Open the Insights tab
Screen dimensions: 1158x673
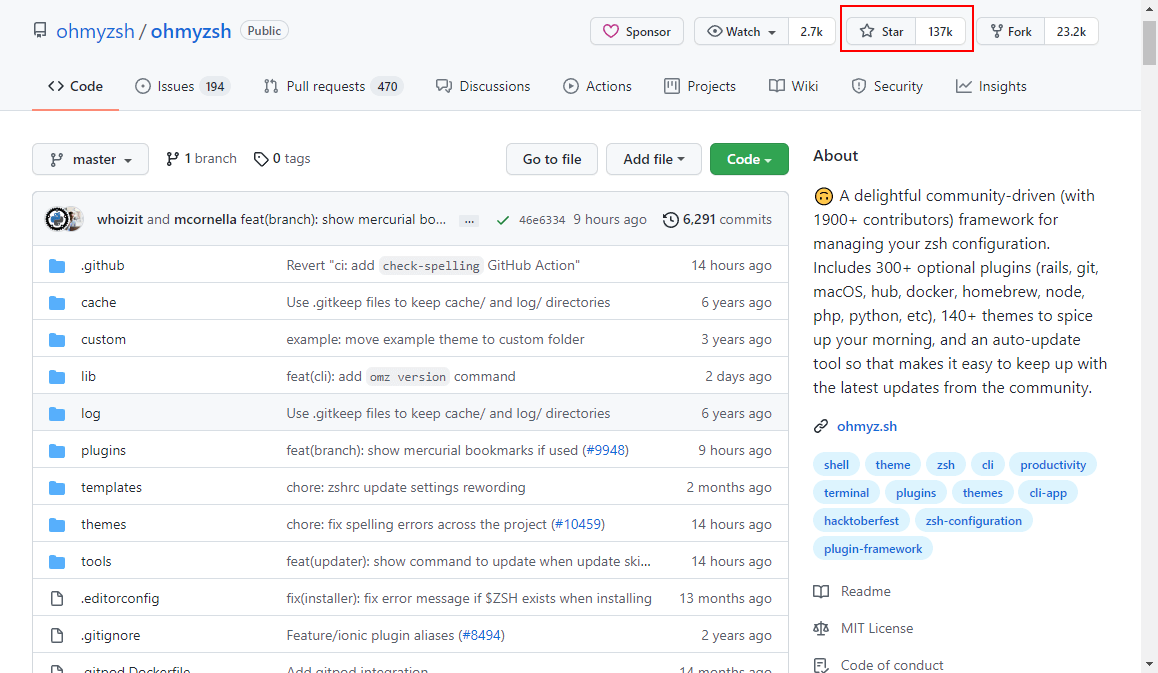point(991,86)
